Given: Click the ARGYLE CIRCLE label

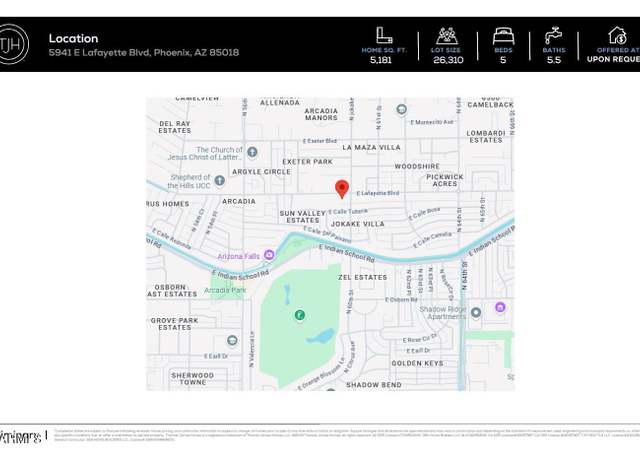Looking at the screenshot, I should pos(262,172).
